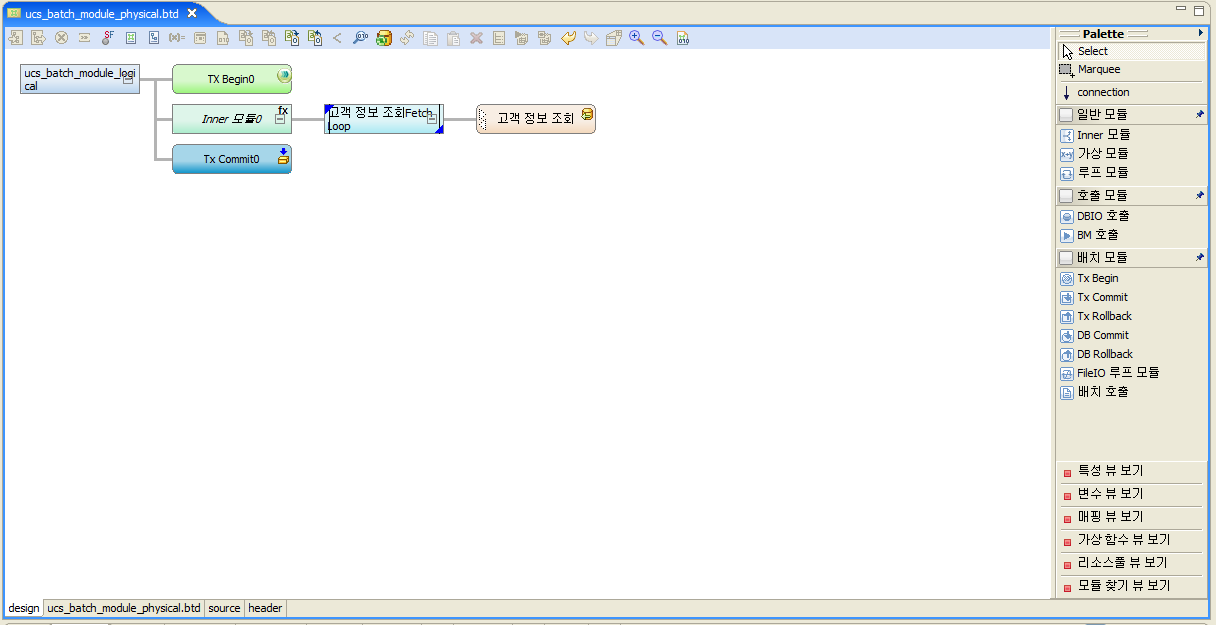Click the zoom in toolbar icon

pyautogui.click(x=636, y=37)
